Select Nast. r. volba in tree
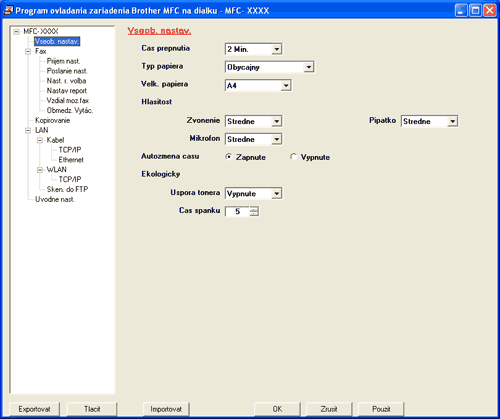This screenshot has width=500, height=419. pyautogui.click(x=66, y=81)
